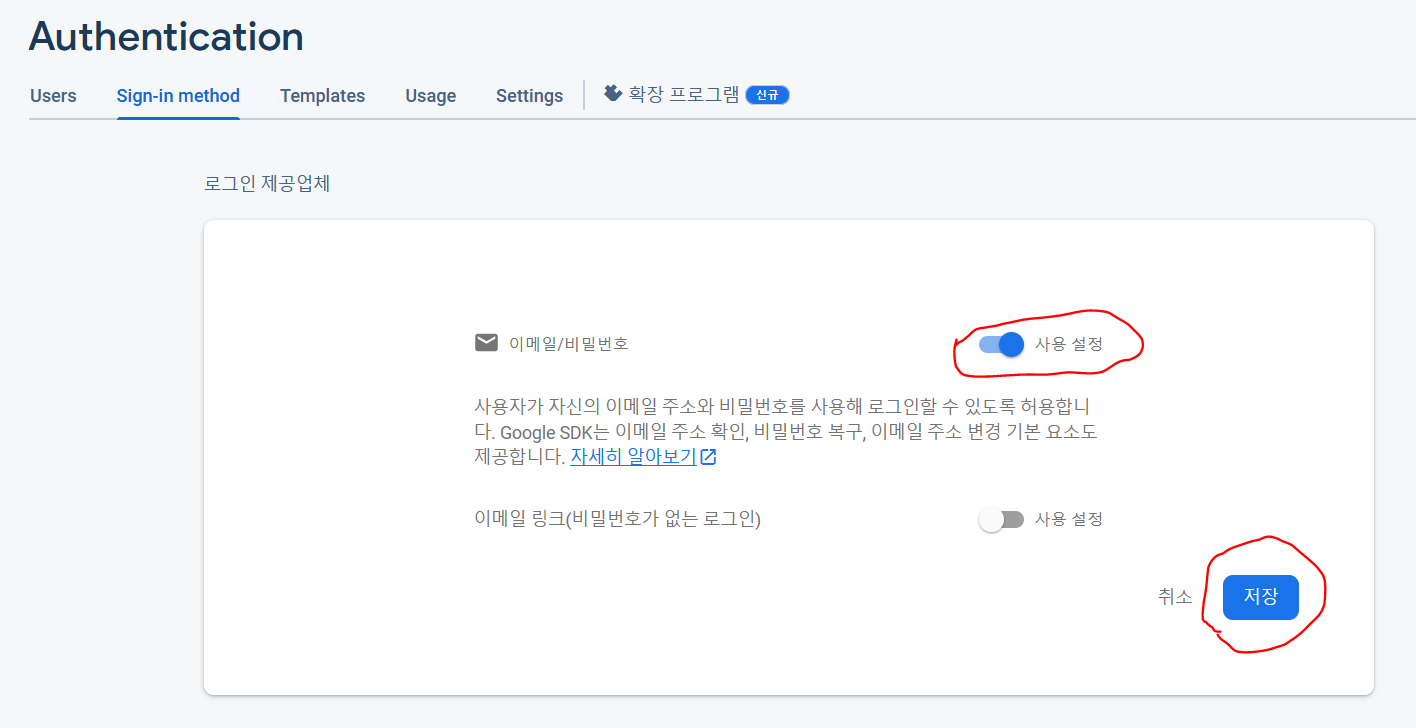Screen dimensions: 1416x728
Task: Switch to the Templates tab
Action: point(322,96)
